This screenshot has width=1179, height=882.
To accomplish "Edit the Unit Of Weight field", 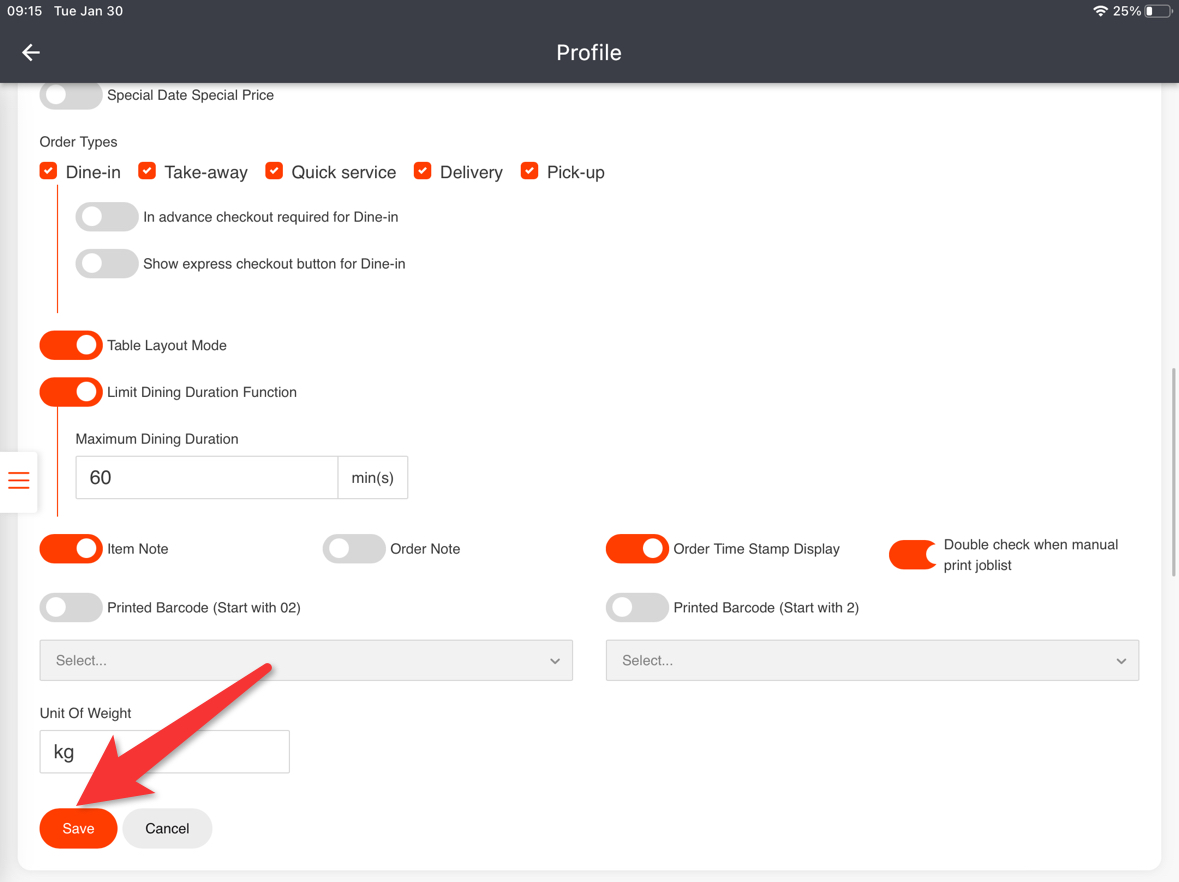I will [165, 752].
